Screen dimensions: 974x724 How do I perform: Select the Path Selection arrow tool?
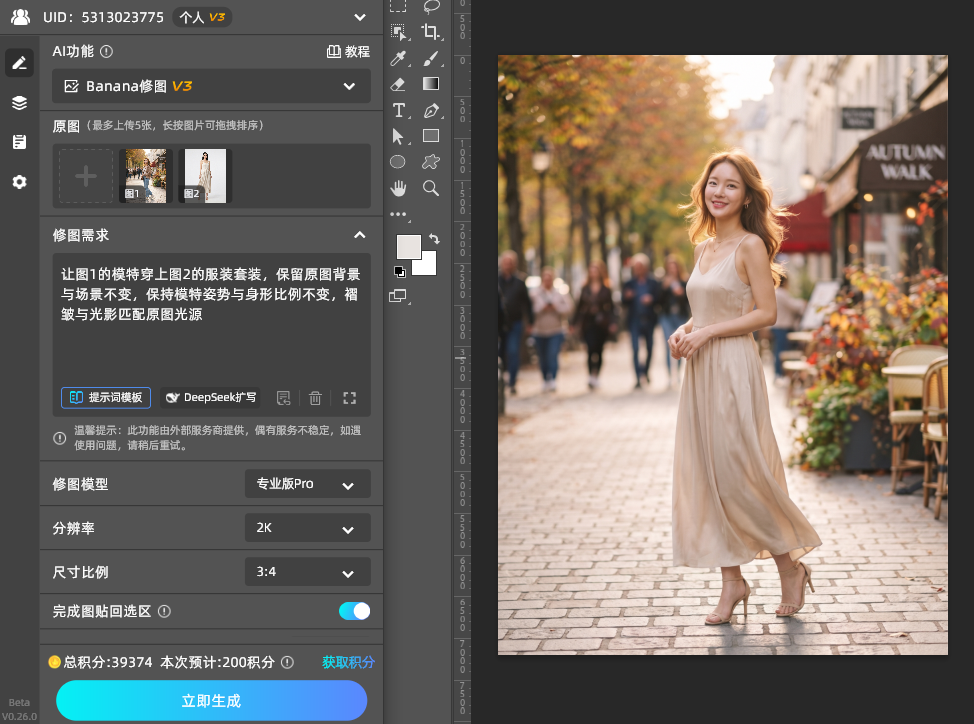(x=398, y=136)
